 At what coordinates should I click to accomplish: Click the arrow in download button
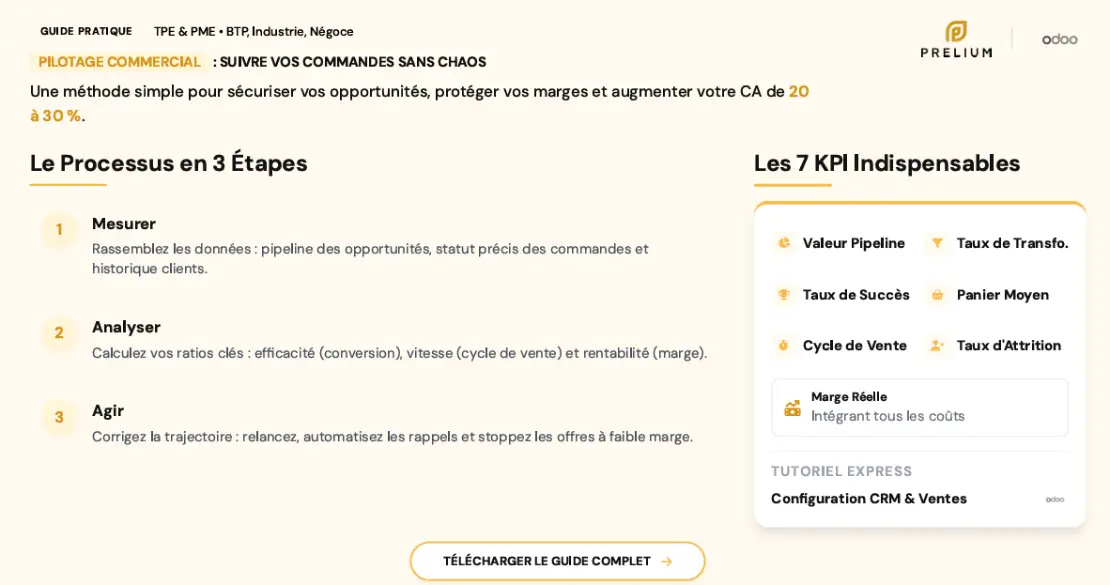pyautogui.click(x=667, y=562)
